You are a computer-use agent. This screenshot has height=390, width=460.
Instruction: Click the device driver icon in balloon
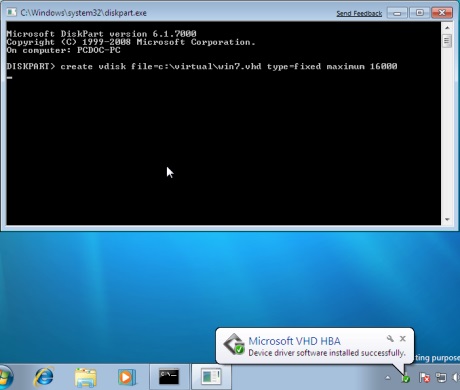coord(234,344)
